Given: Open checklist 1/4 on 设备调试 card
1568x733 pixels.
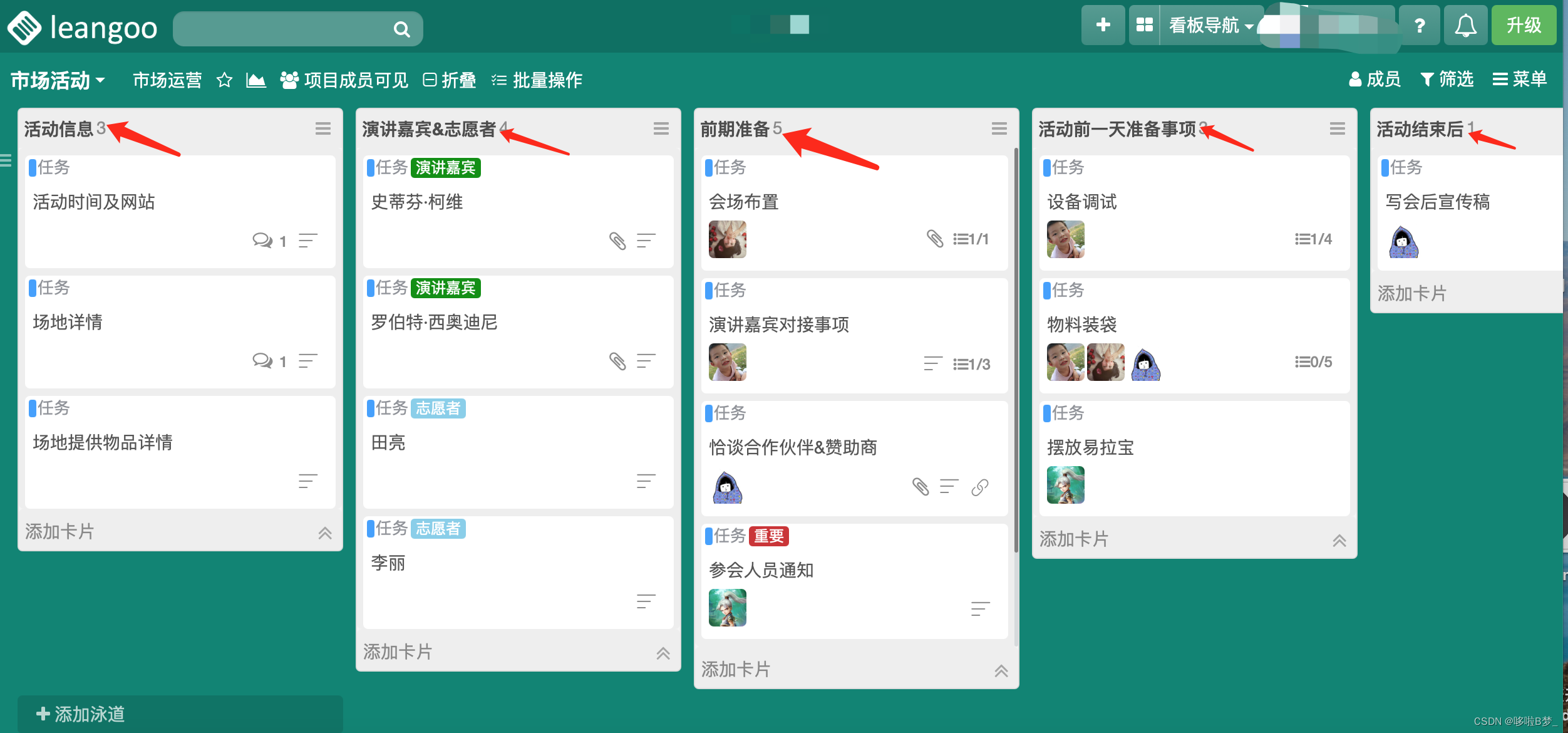Looking at the screenshot, I should point(1313,239).
